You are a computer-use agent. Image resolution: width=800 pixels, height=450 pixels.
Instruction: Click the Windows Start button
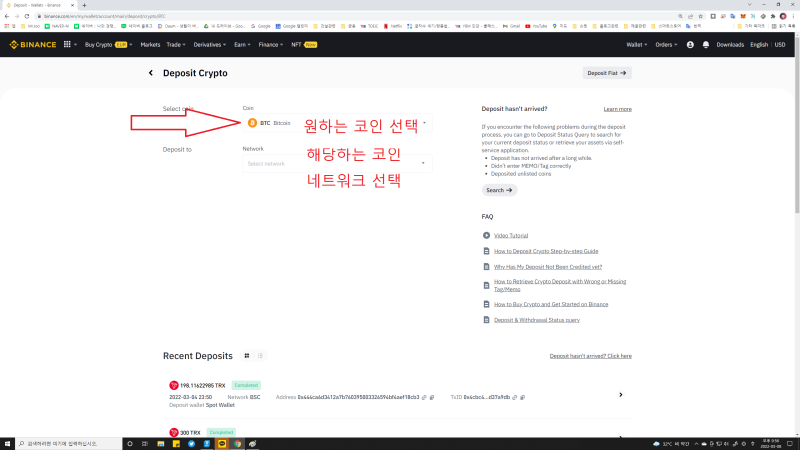coord(7,444)
